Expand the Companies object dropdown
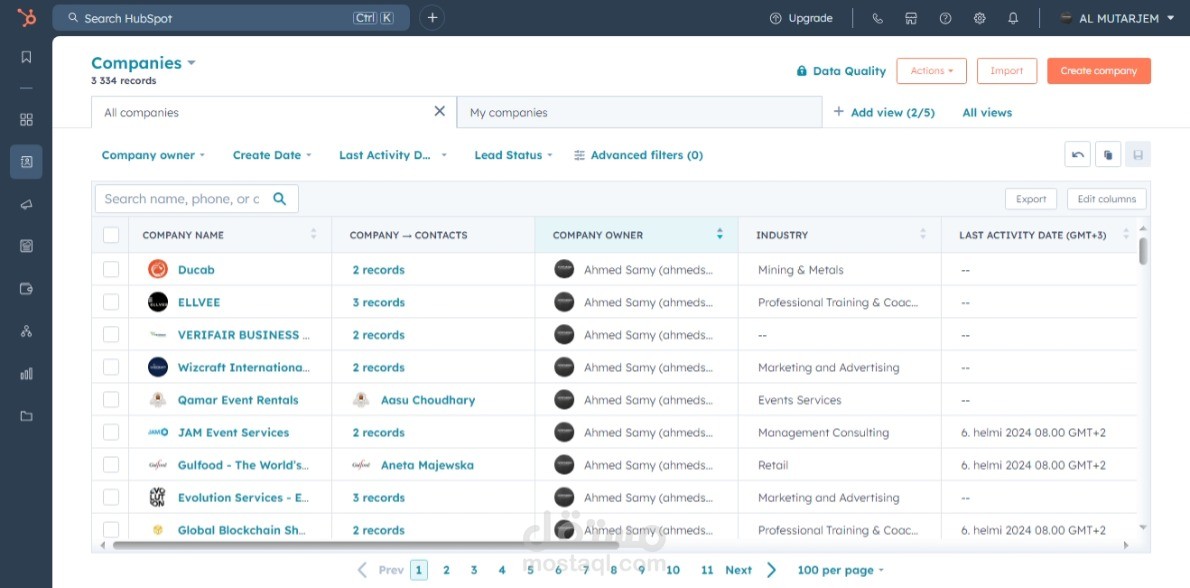This screenshot has width=1190, height=588. point(143,63)
